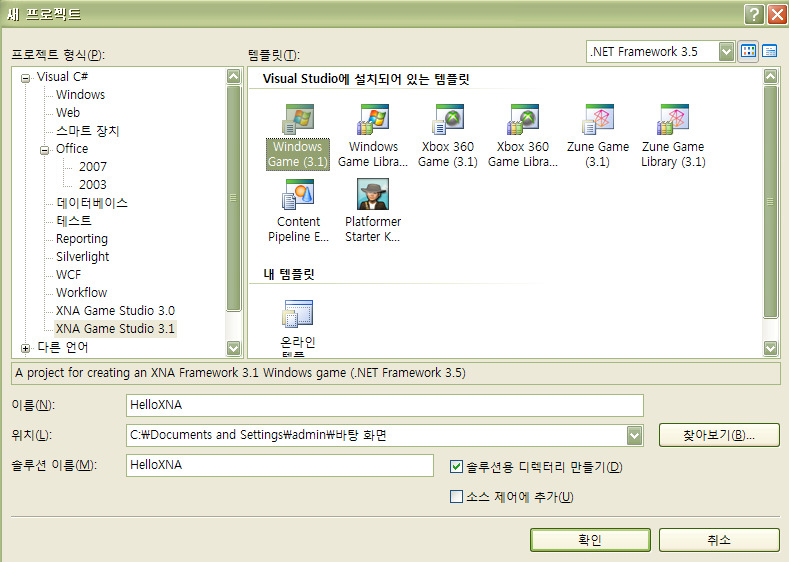
Task: Select smart device project type
Action: [x=88, y=131]
